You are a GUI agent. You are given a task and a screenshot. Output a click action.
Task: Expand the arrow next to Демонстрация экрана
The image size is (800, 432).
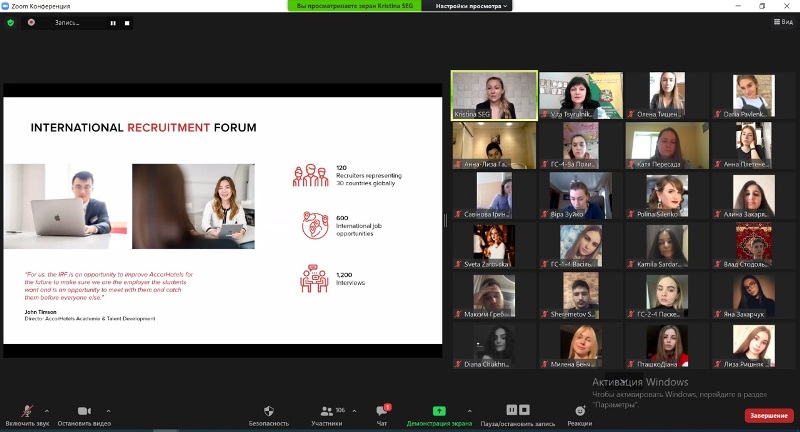click(469, 411)
